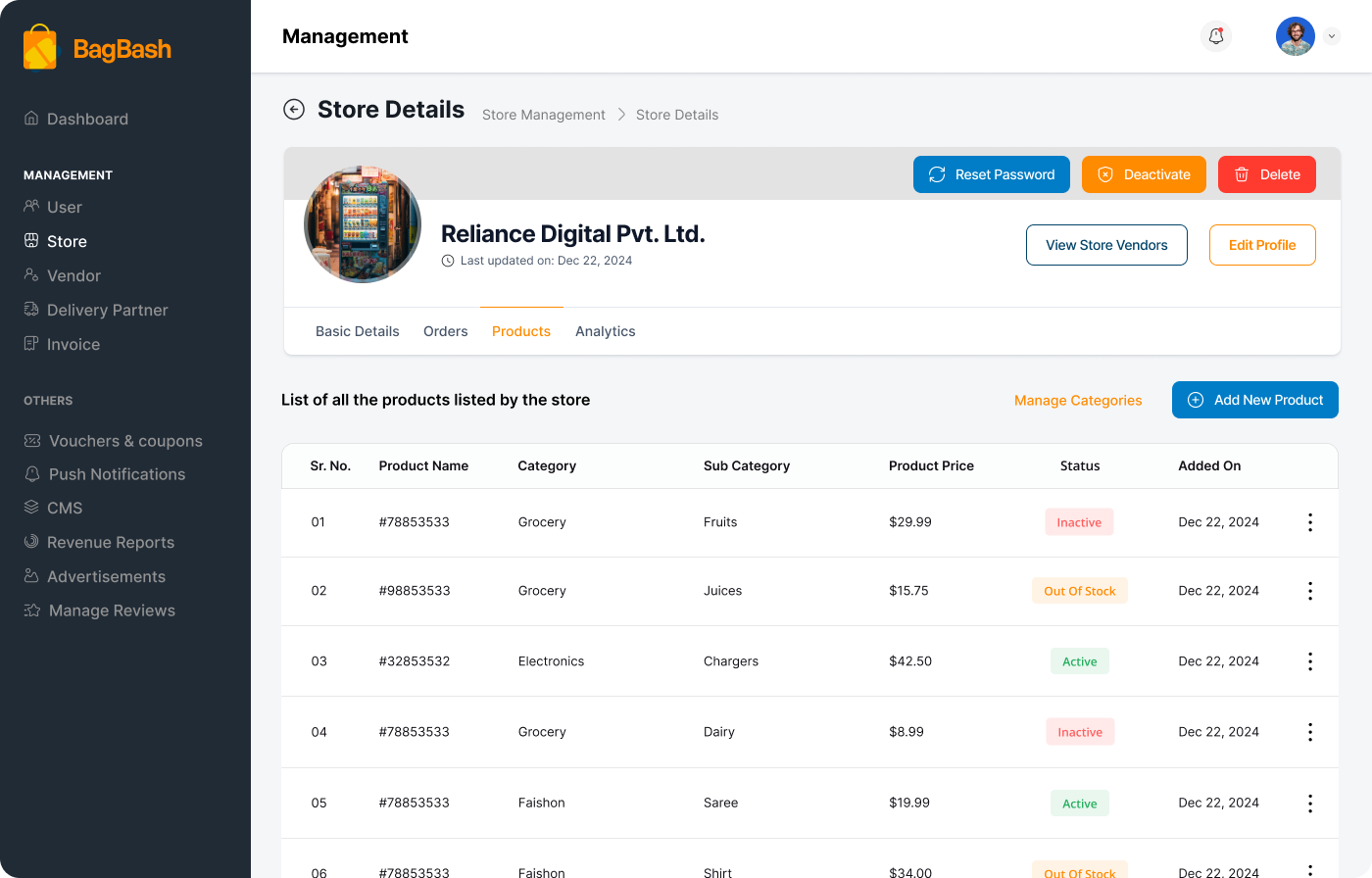Click the Add New Product button
Screen dimensions: 1372x878
[1254, 400]
